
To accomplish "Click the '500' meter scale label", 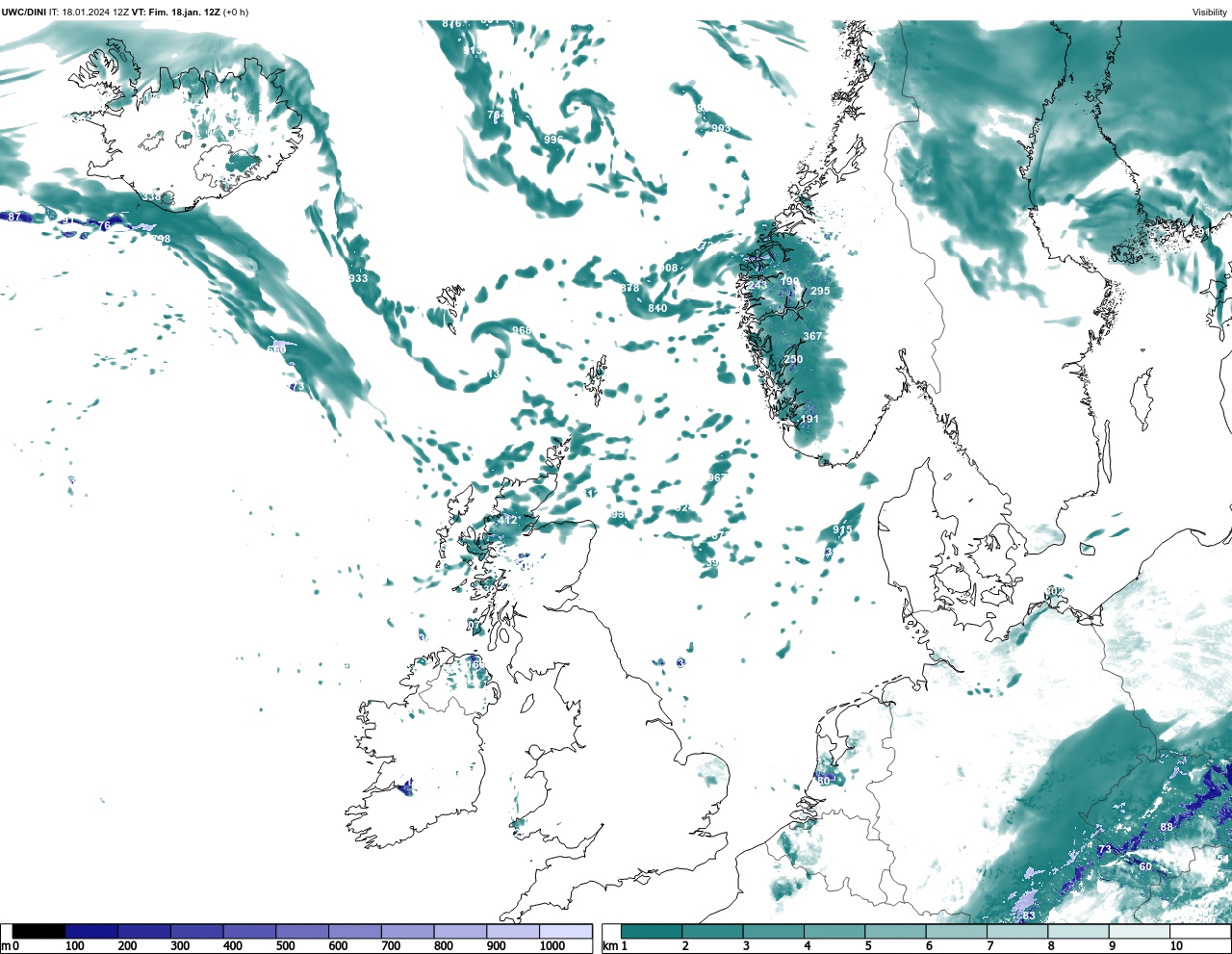I will coord(285,946).
